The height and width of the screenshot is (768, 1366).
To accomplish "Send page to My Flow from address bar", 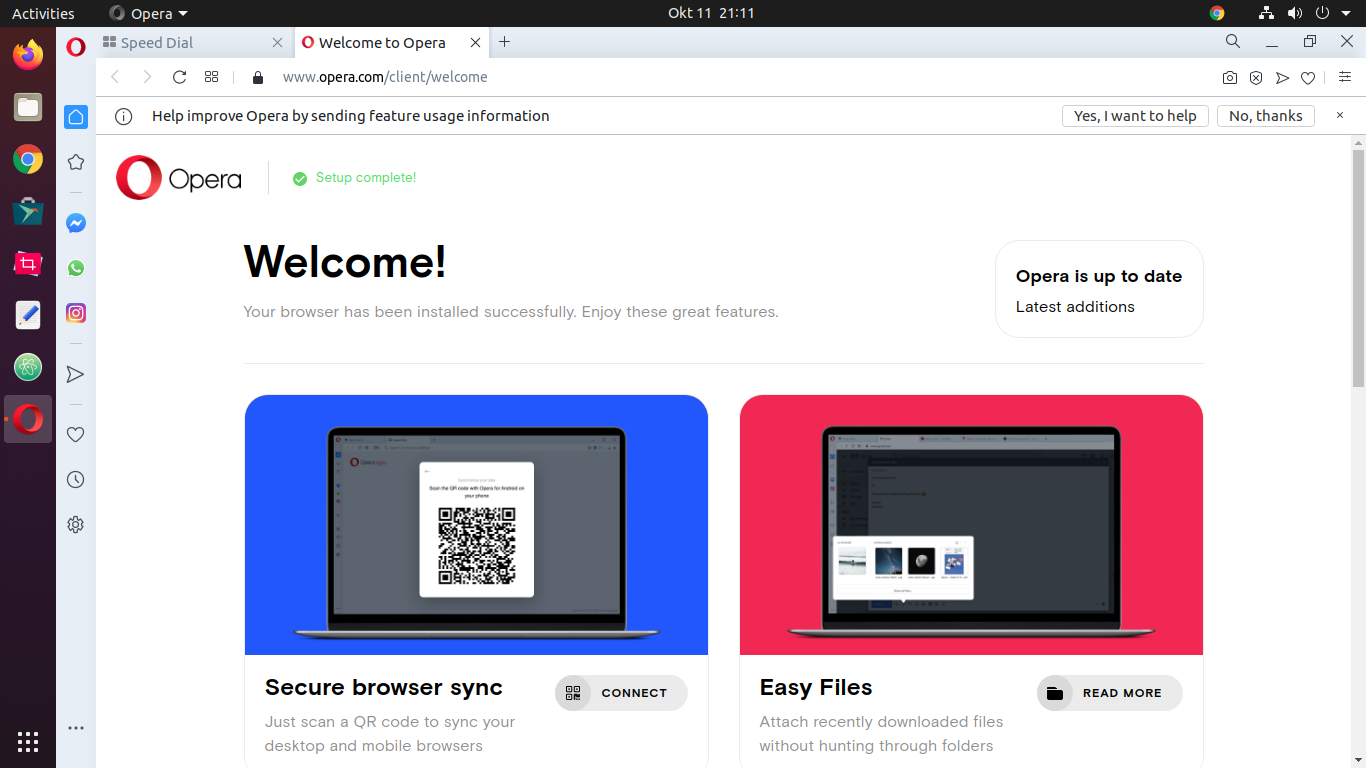I will pyautogui.click(x=1282, y=78).
